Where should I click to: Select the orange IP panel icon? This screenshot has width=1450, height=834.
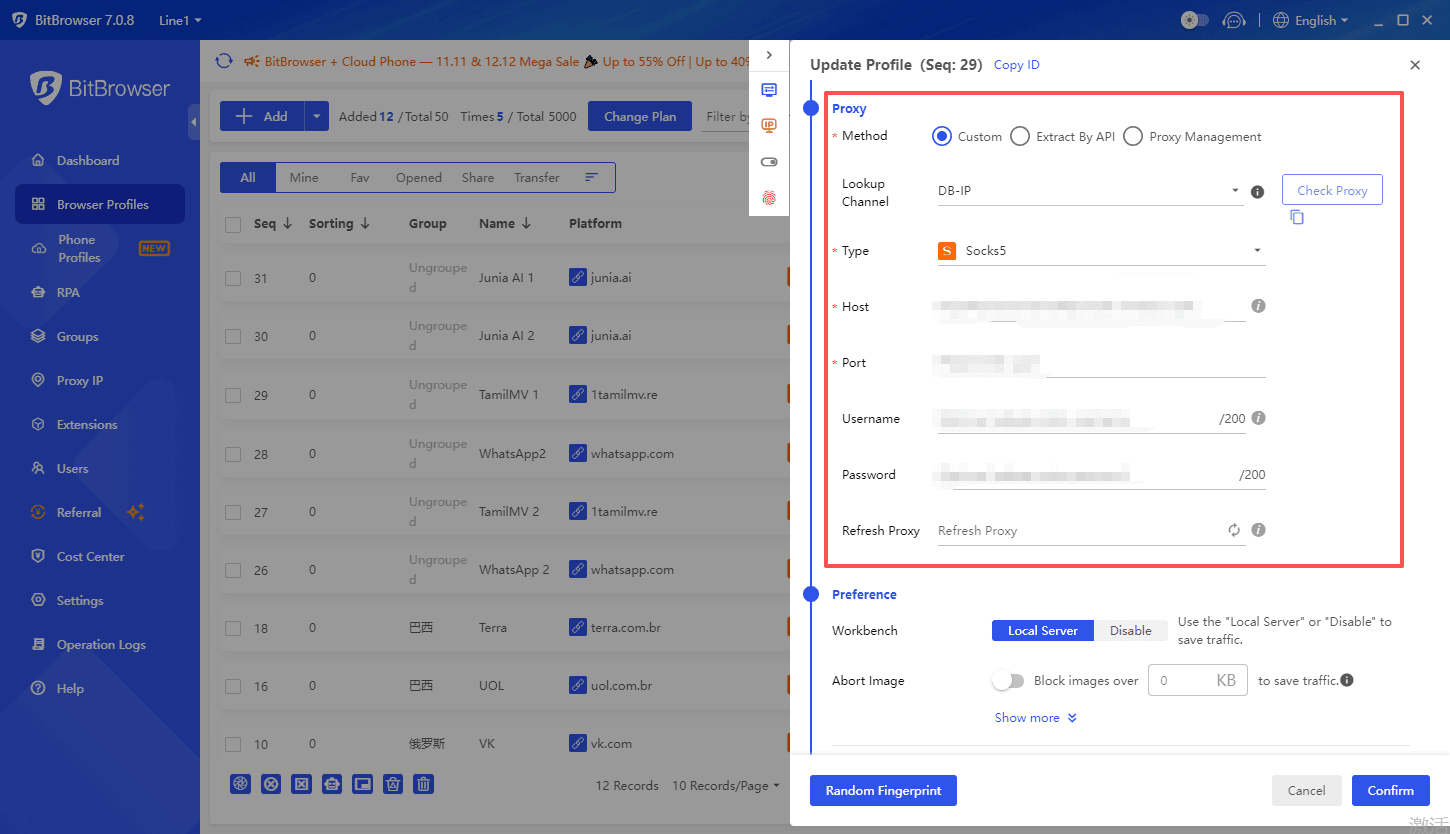pos(769,125)
